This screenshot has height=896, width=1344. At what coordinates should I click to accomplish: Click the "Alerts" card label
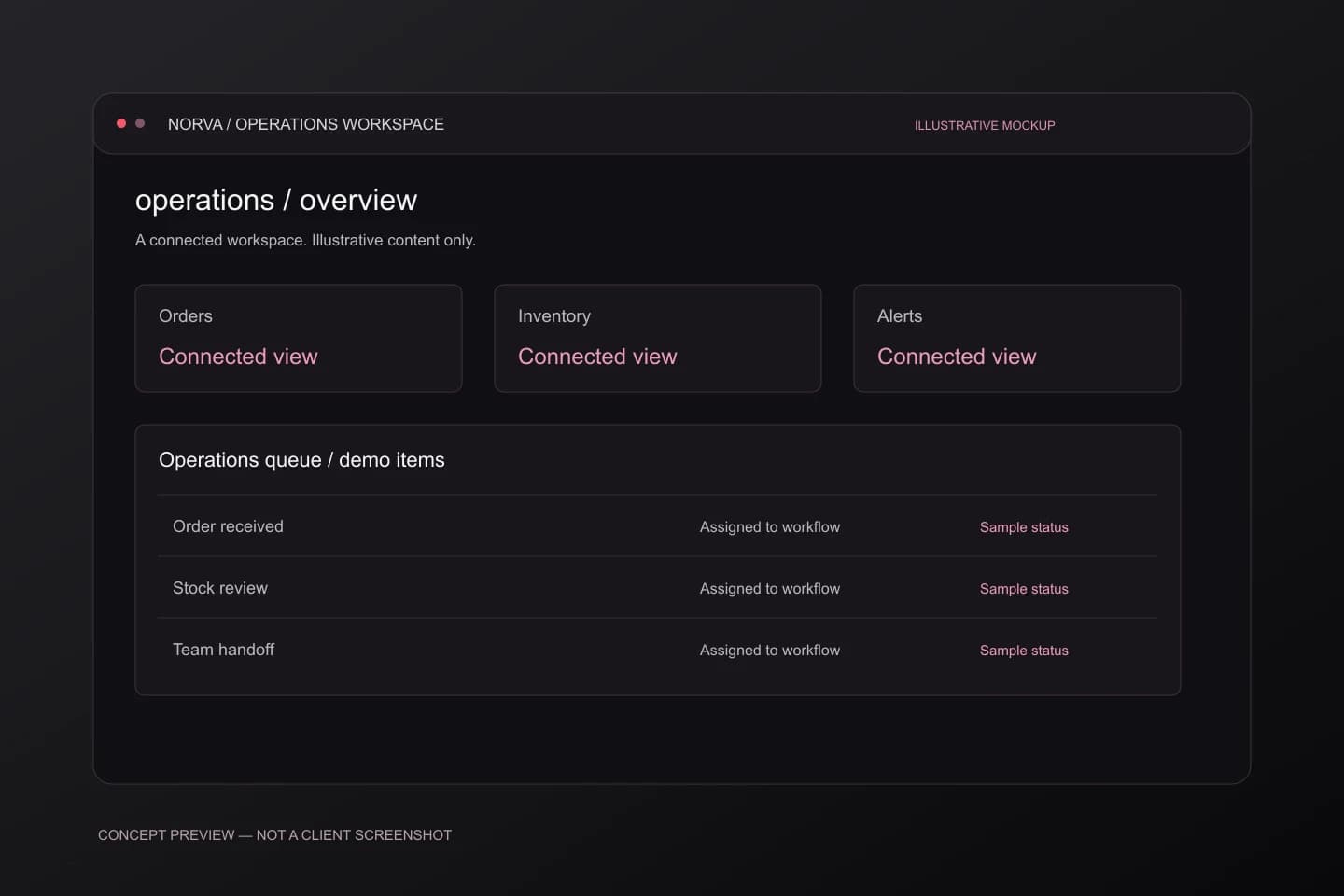coord(900,316)
